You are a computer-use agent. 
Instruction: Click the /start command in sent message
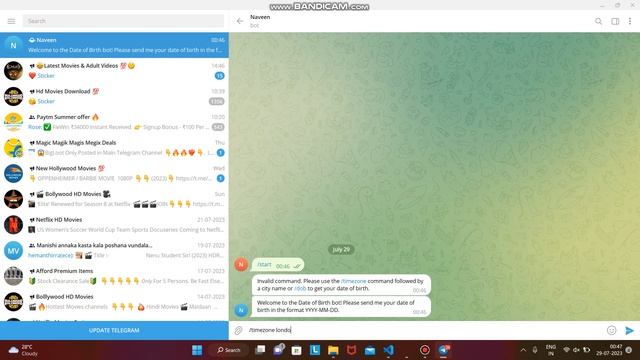[x=264, y=264]
